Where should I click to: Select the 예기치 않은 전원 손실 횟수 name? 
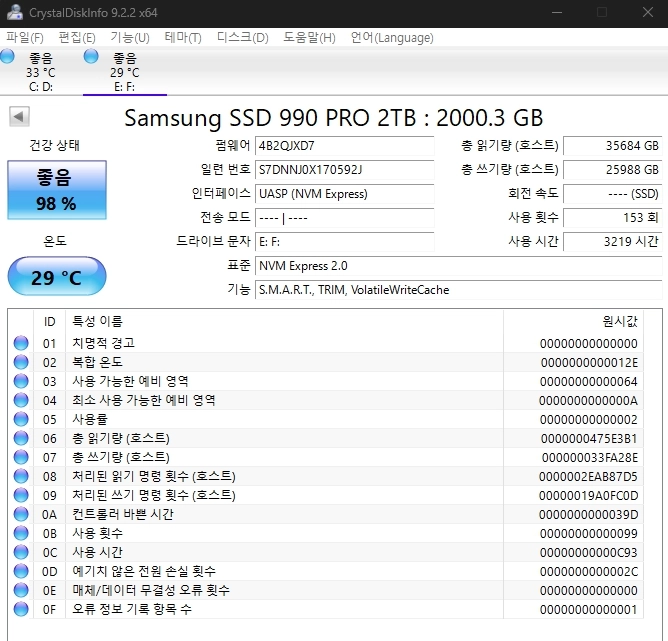click(x=144, y=571)
